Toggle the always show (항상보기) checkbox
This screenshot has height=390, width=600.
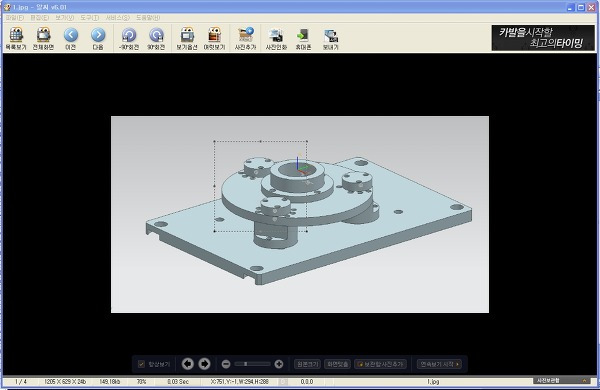click(x=141, y=364)
